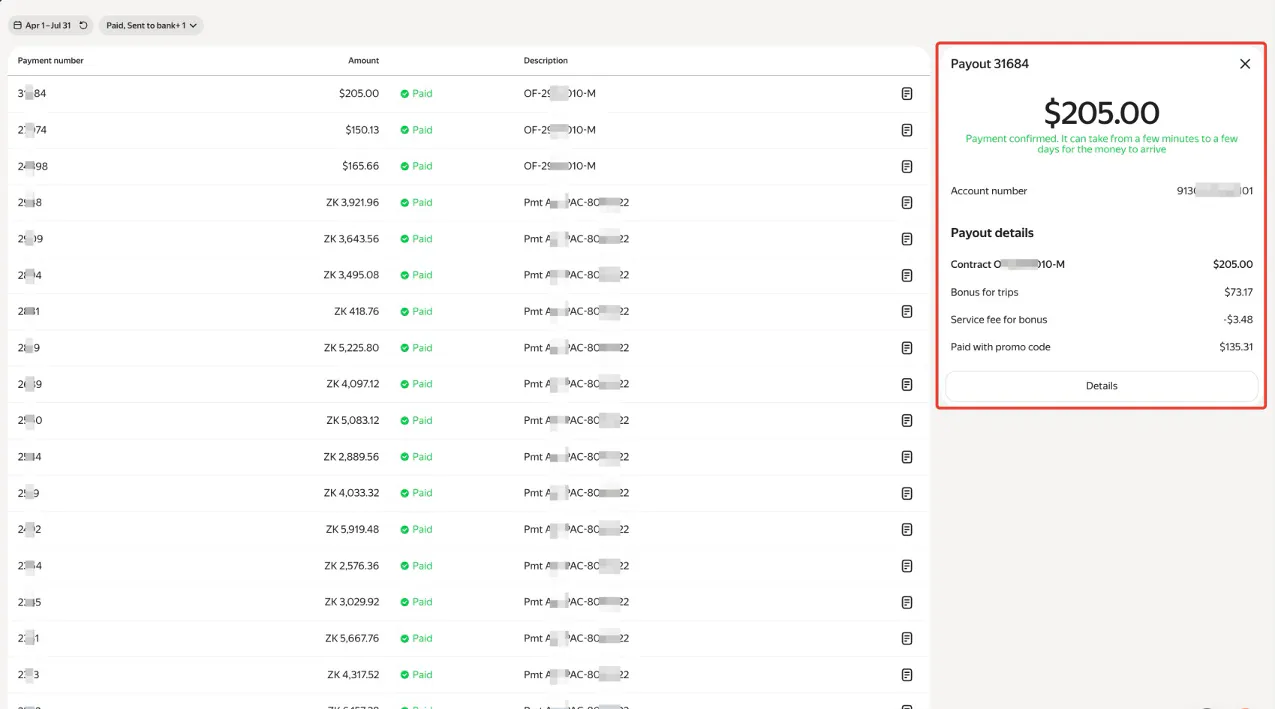Viewport: 1275px width, 710px height.
Task: Expand the Paid, Sent to bank status filter
Action: pyautogui.click(x=151, y=25)
